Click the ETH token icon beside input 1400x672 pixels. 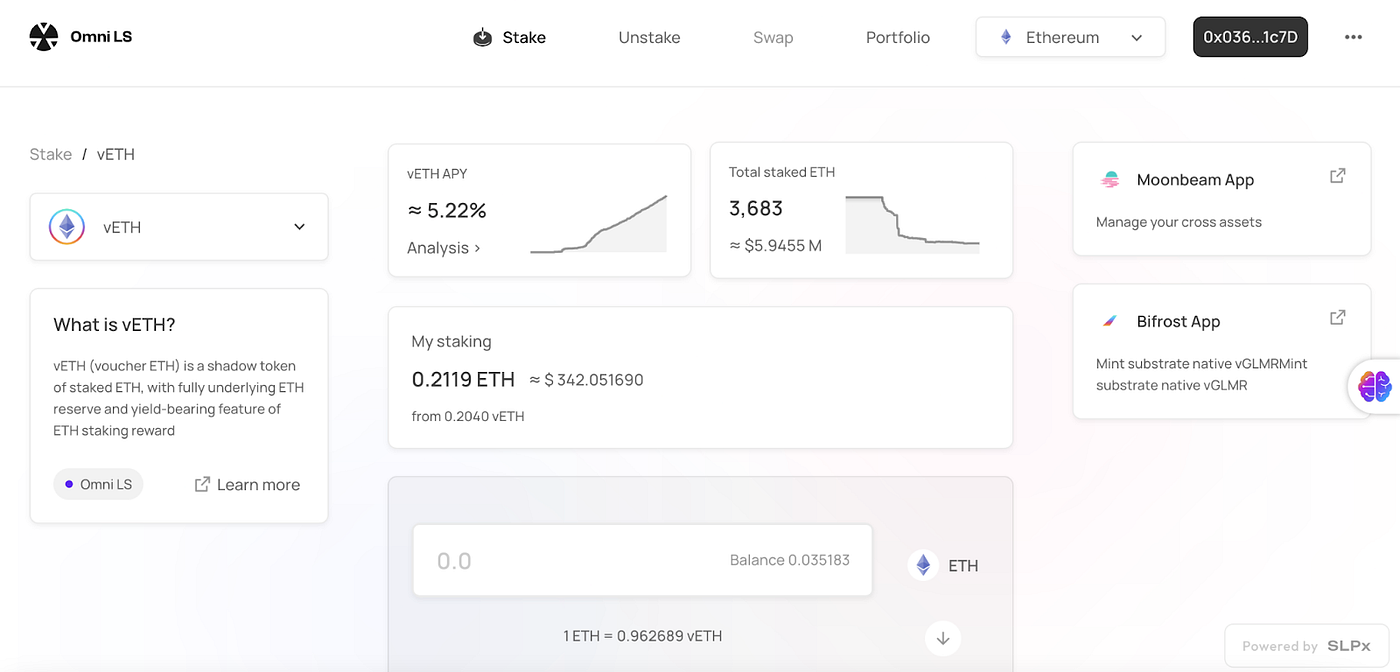923,565
